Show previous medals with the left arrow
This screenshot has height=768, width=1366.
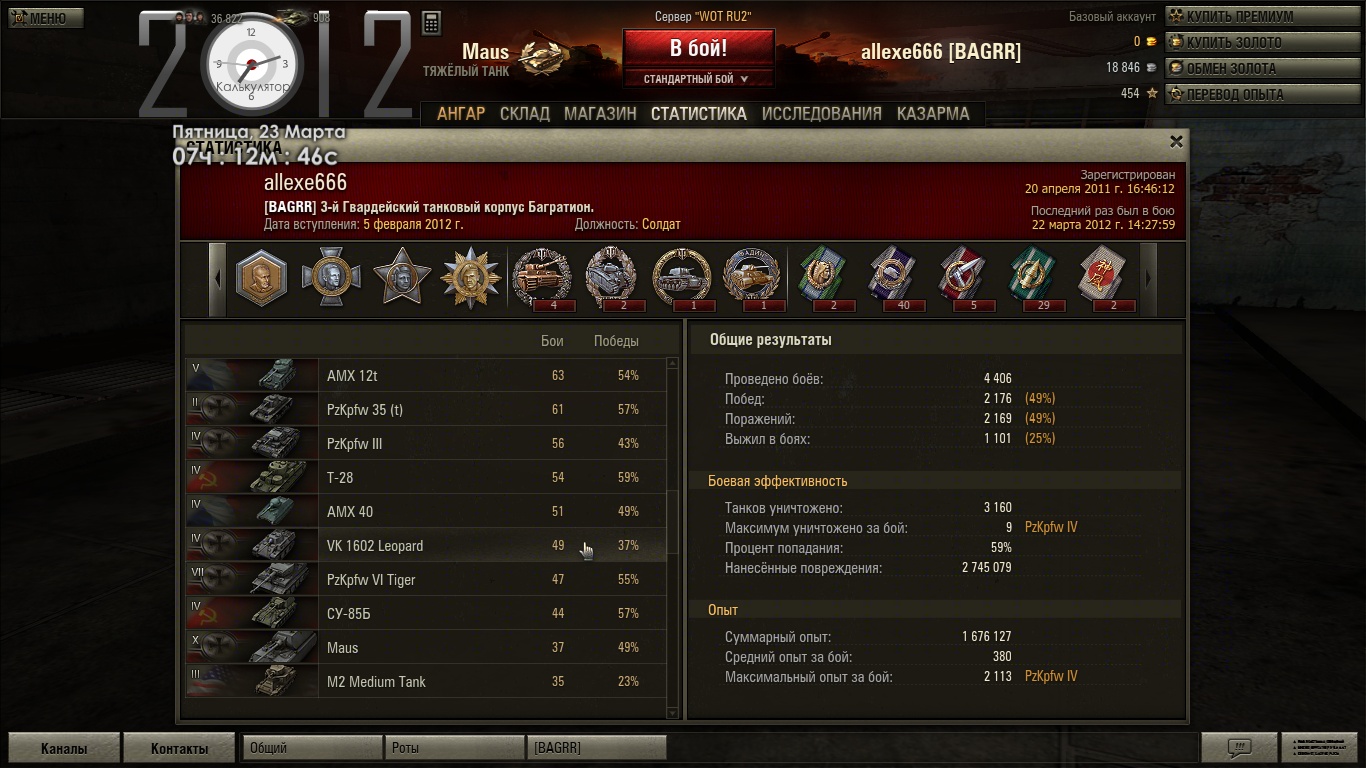[218, 278]
